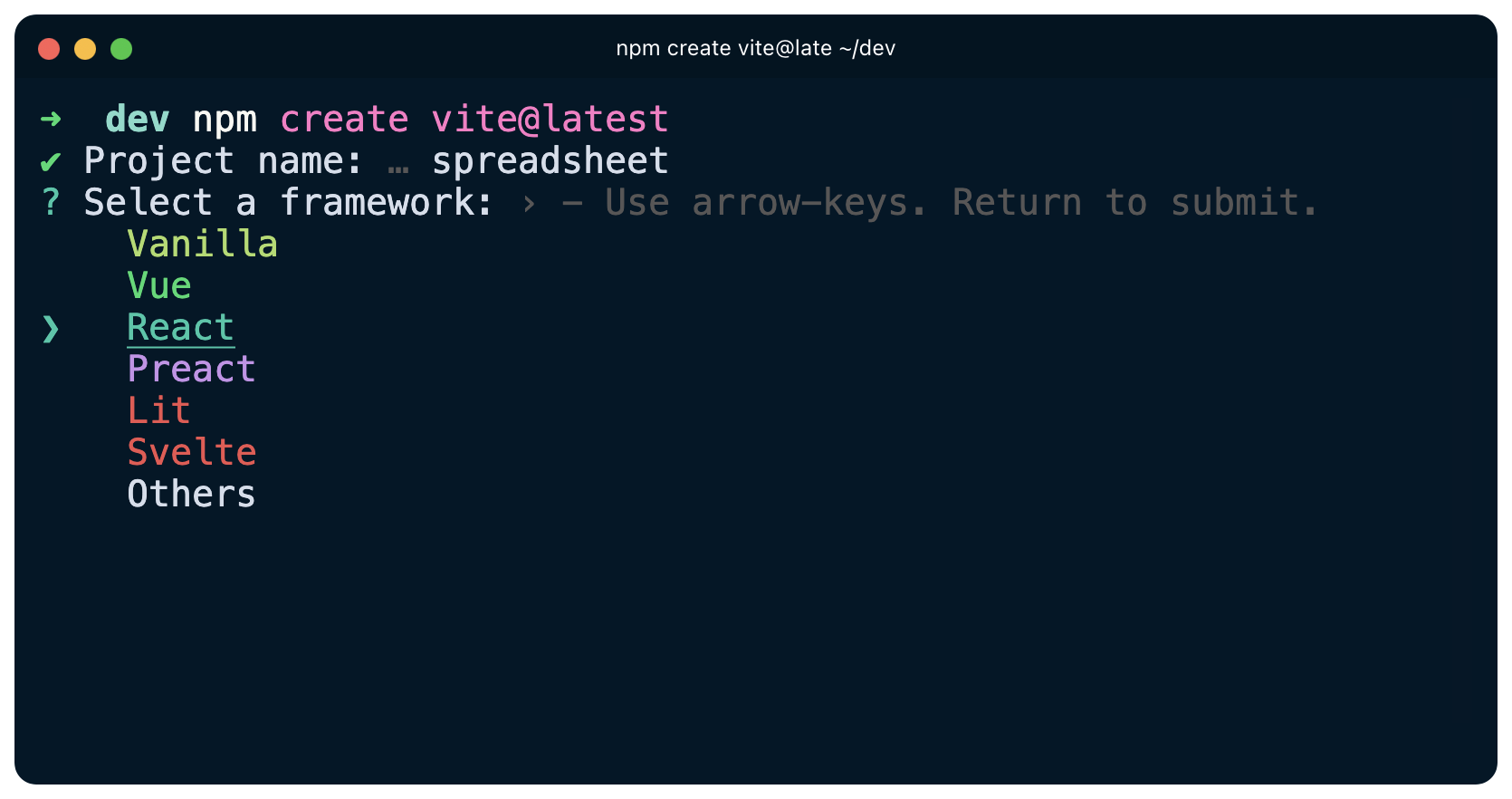Viewport: 1512px width, 799px height.
Task: Choose Lit from the framework list
Action: 158,410
